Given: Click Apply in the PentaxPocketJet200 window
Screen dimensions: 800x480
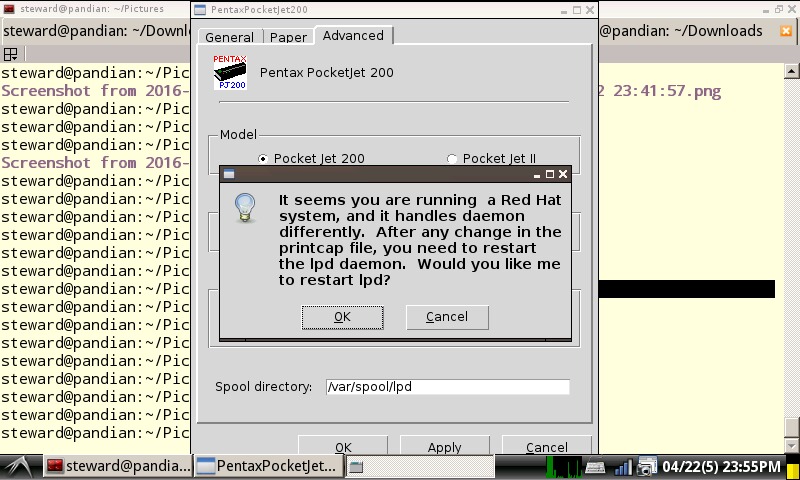Looking at the screenshot, I should point(444,447).
